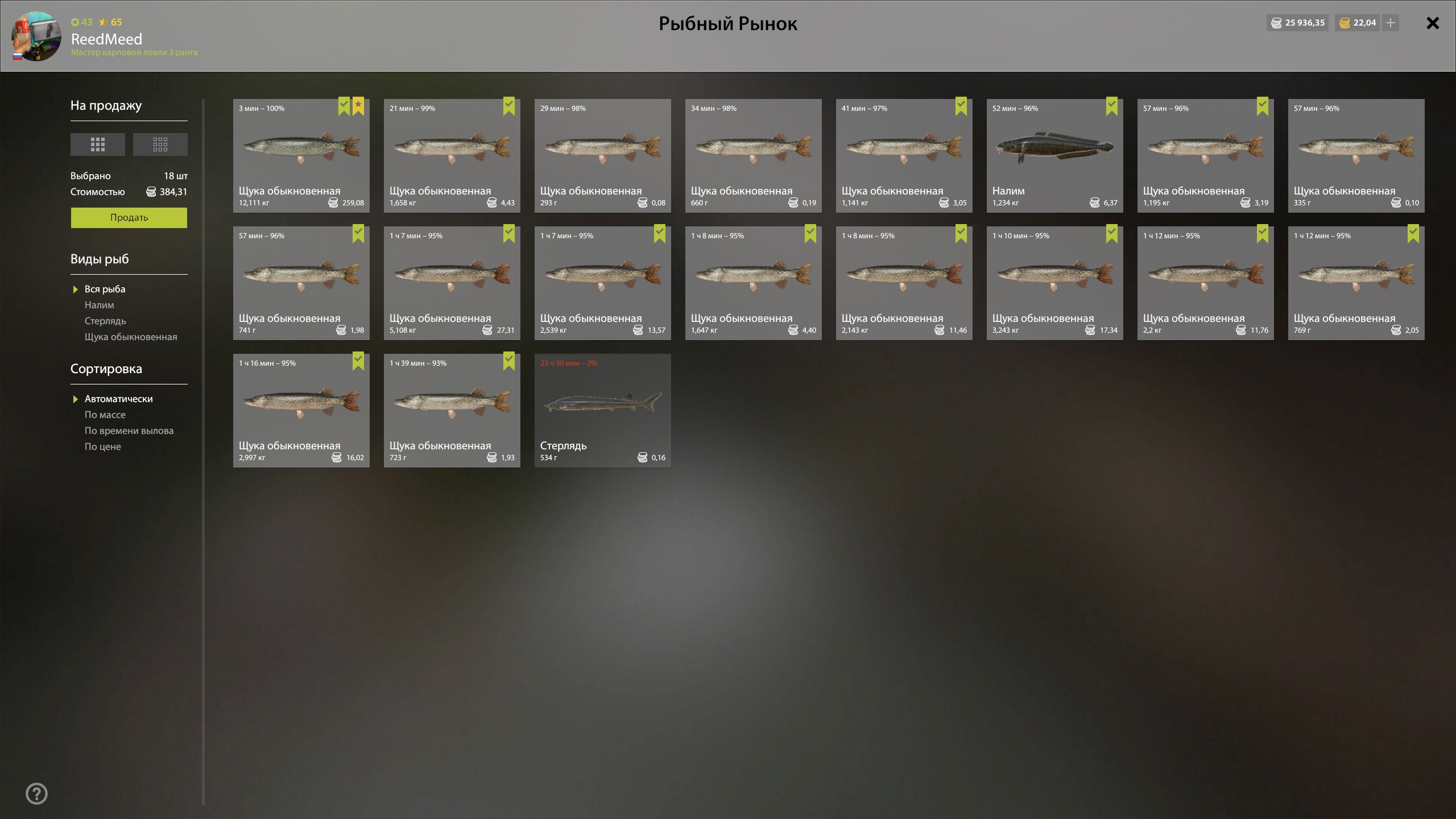This screenshot has height=819, width=1456.
Task: Filter fish list by Стерлядь
Action: (x=105, y=321)
